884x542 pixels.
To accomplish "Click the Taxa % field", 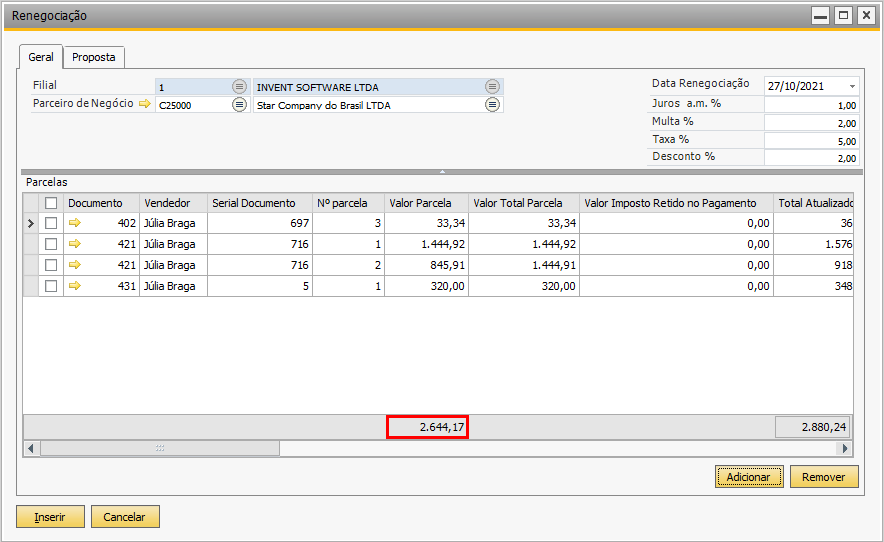I will 812,140.
